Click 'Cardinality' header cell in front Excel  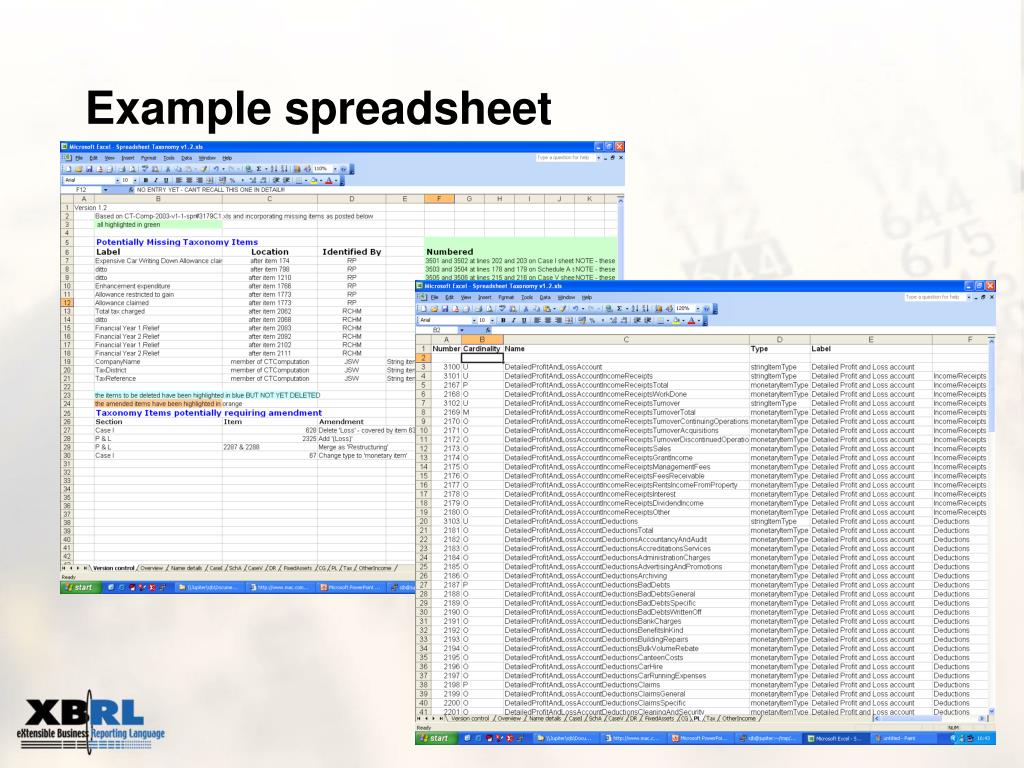pos(482,349)
